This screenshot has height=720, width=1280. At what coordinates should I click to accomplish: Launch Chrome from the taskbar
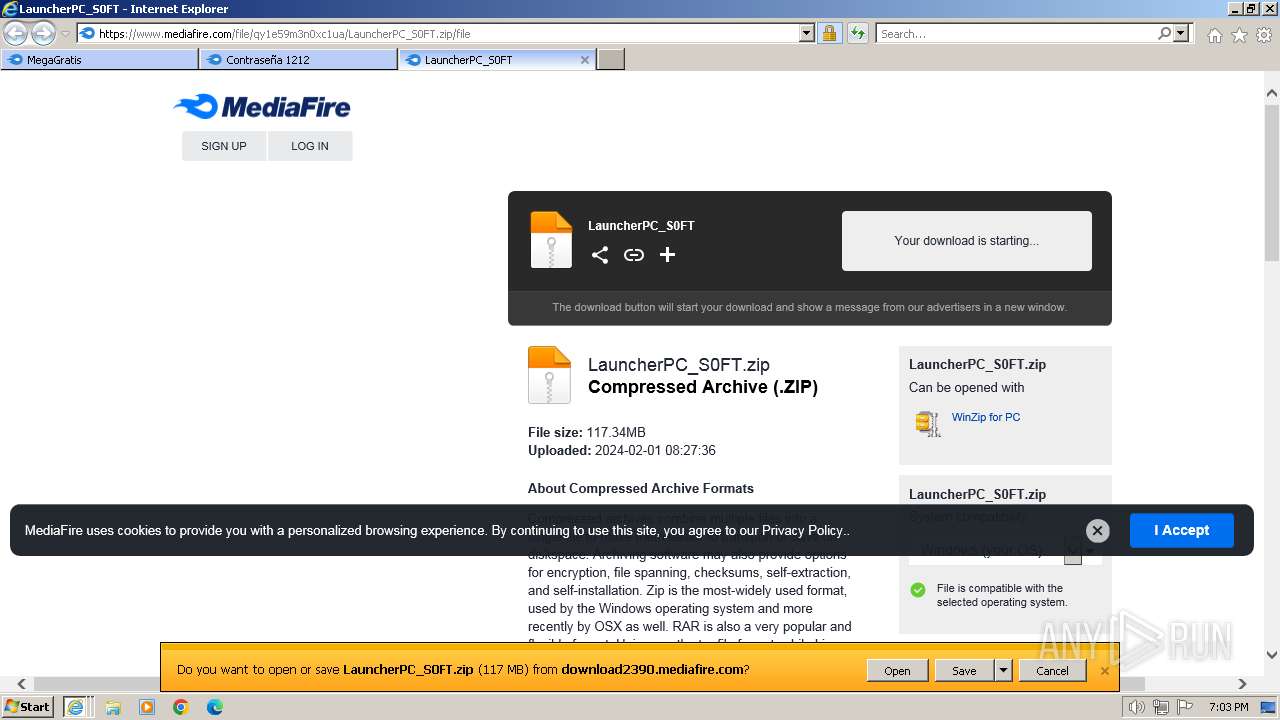181,707
